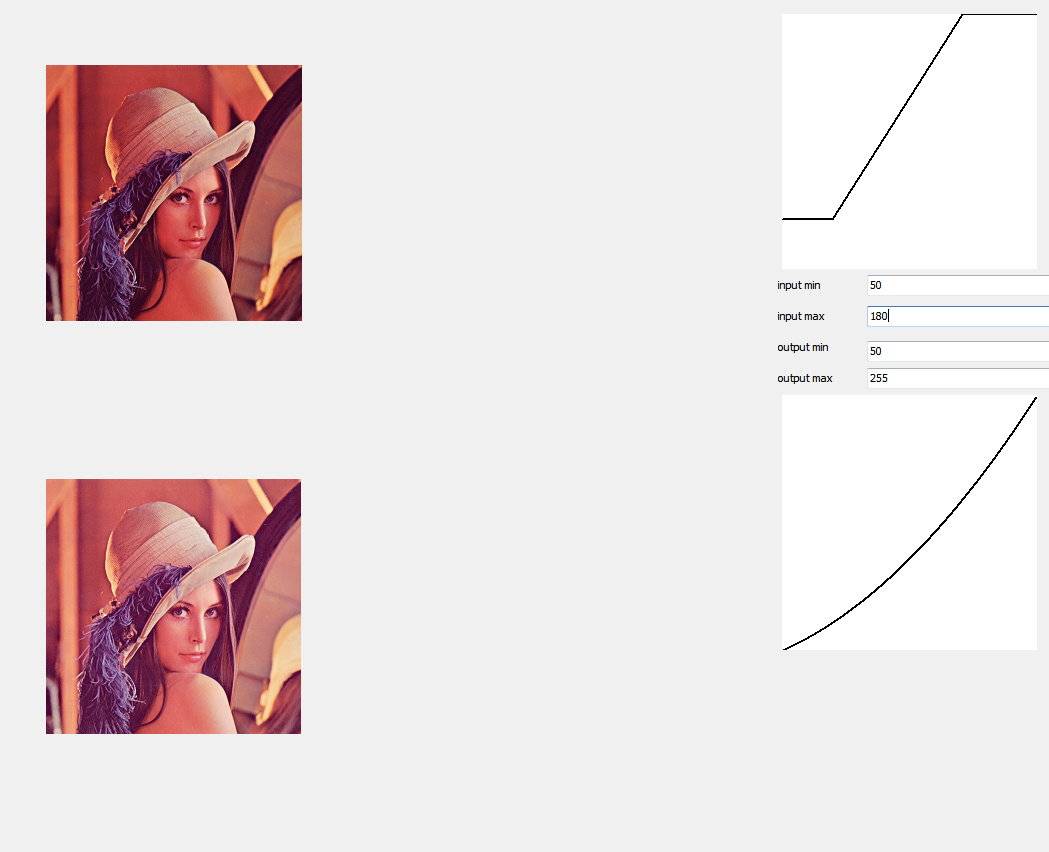Viewport: 1049px width, 852px height.
Task: Select the output min field with value 50
Action: point(958,351)
